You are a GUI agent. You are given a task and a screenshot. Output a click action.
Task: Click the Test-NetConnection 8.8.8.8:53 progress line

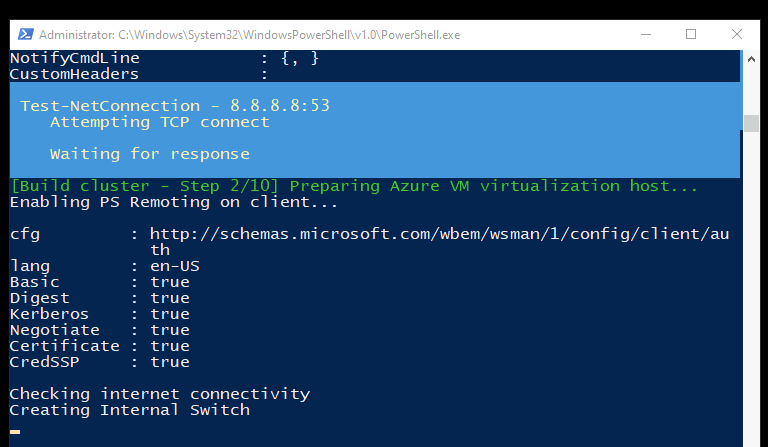click(x=175, y=105)
